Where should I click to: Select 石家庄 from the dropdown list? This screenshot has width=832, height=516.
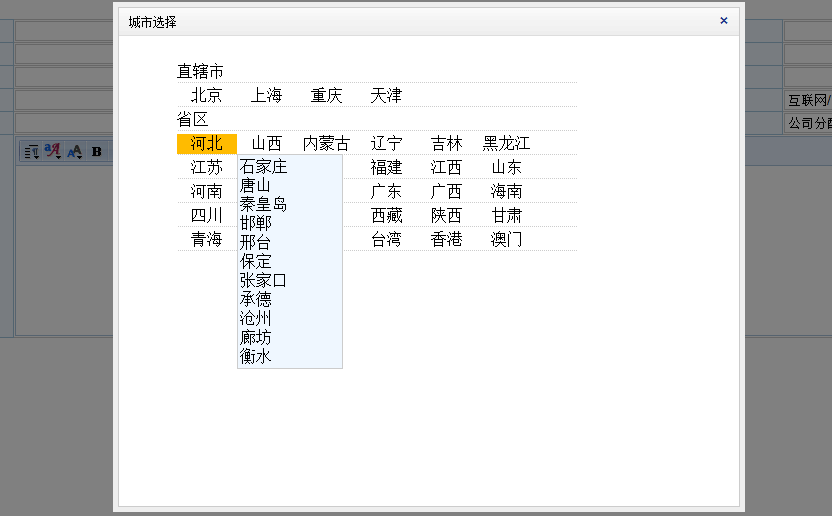[264, 167]
